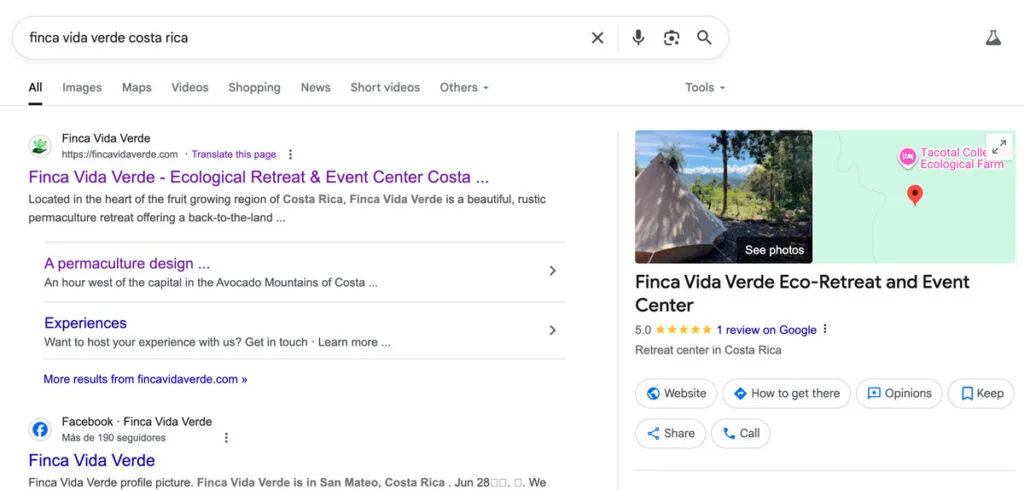This screenshot has height=490, width=1024.
Task: Click the Más de 190 seguidores text
Action: point(114,438)
